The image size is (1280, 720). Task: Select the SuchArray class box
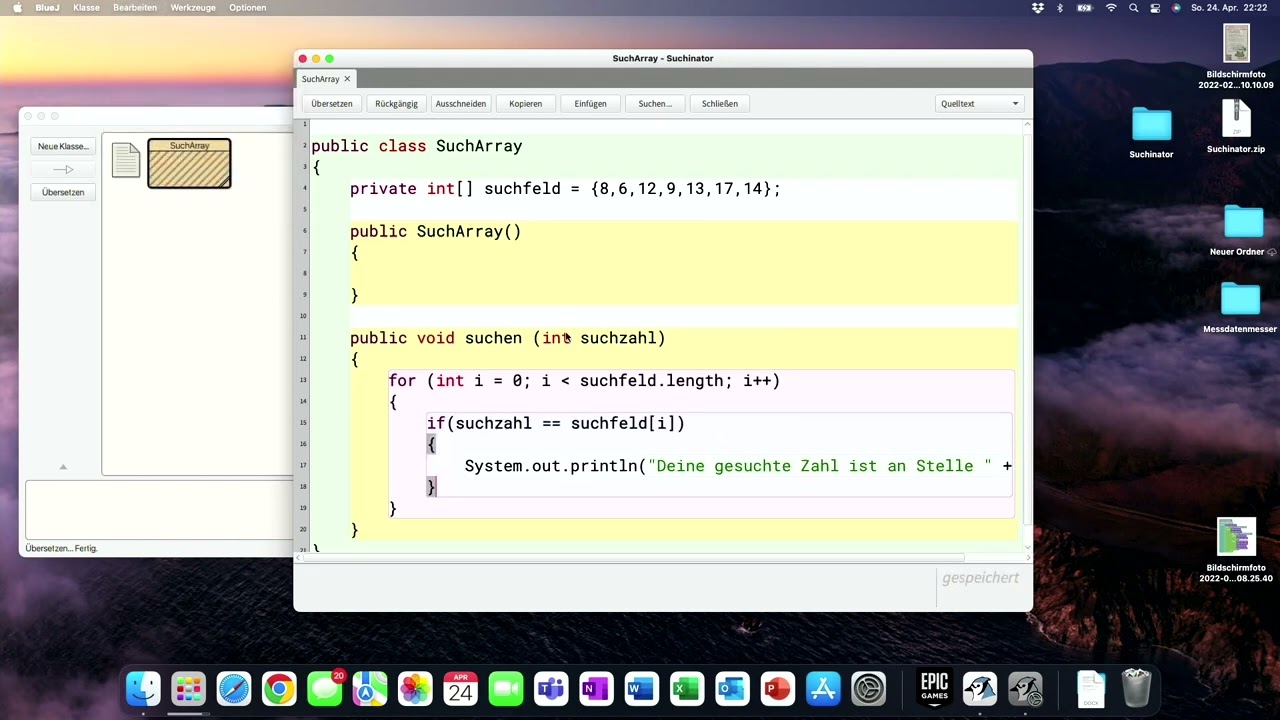[189, 163]
